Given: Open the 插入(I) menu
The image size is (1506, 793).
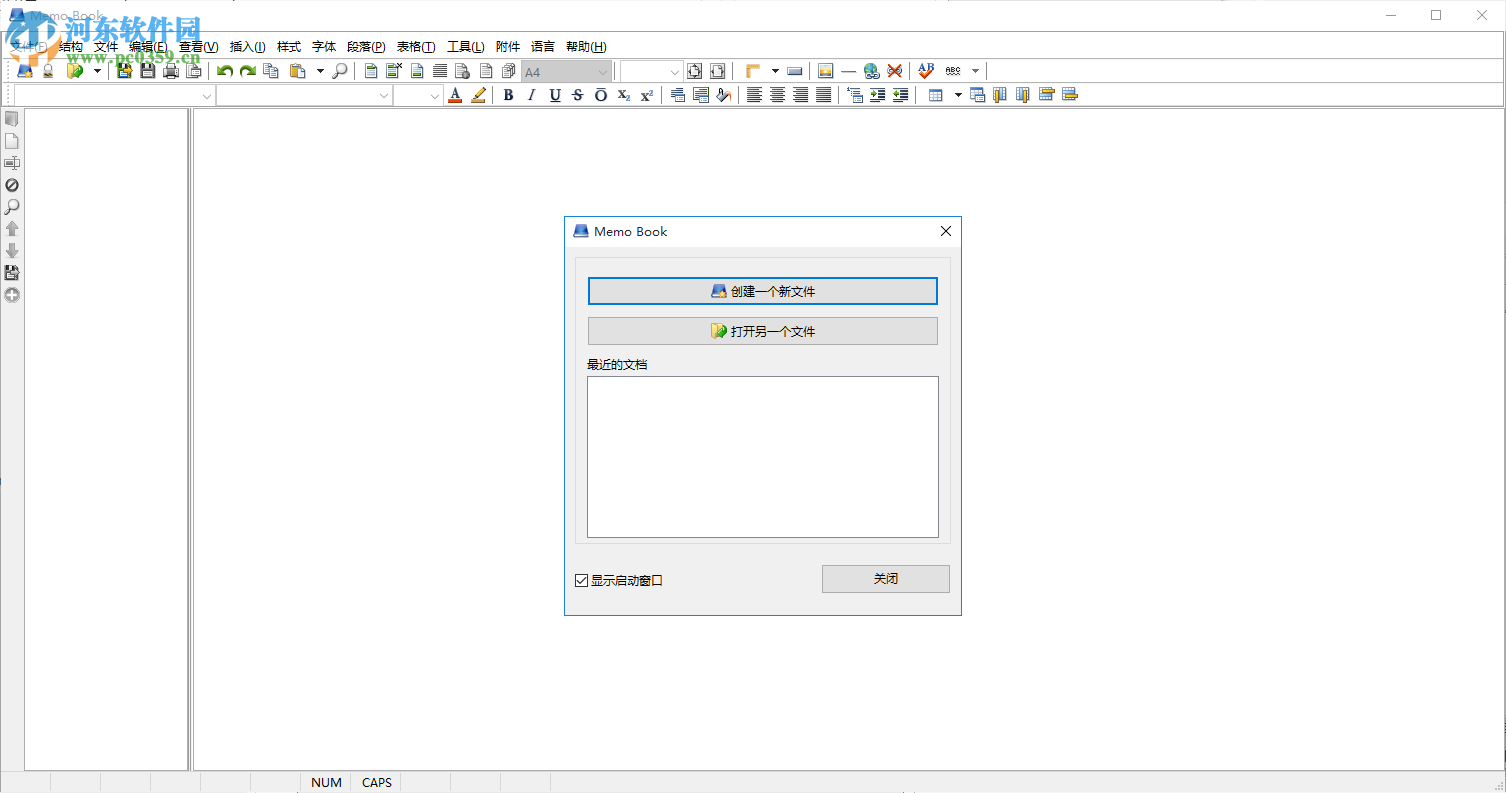Looking at the screenshot, I should tap(247, 47).
